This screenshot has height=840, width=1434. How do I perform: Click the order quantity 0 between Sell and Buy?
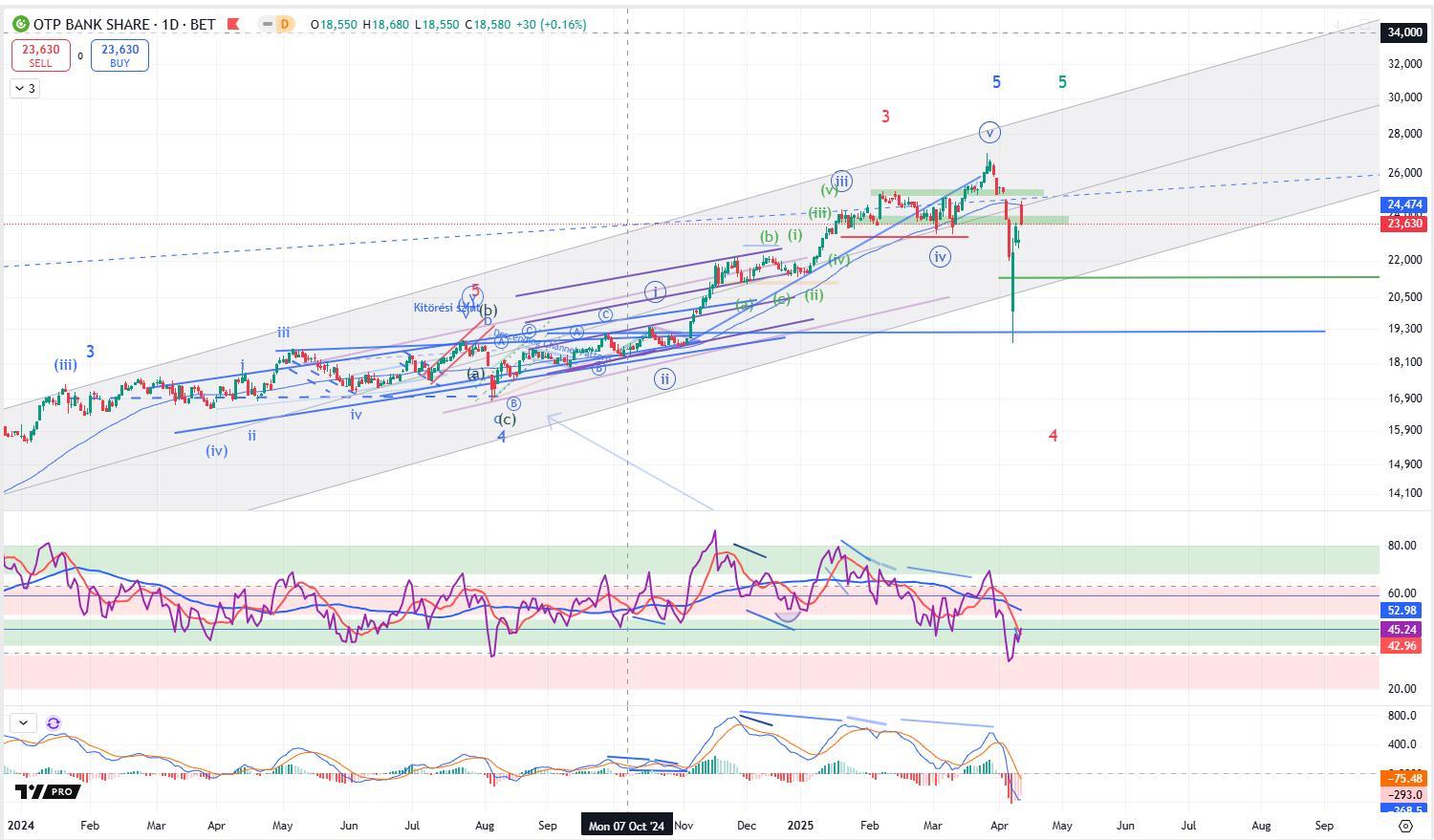(x=80, y=56)
